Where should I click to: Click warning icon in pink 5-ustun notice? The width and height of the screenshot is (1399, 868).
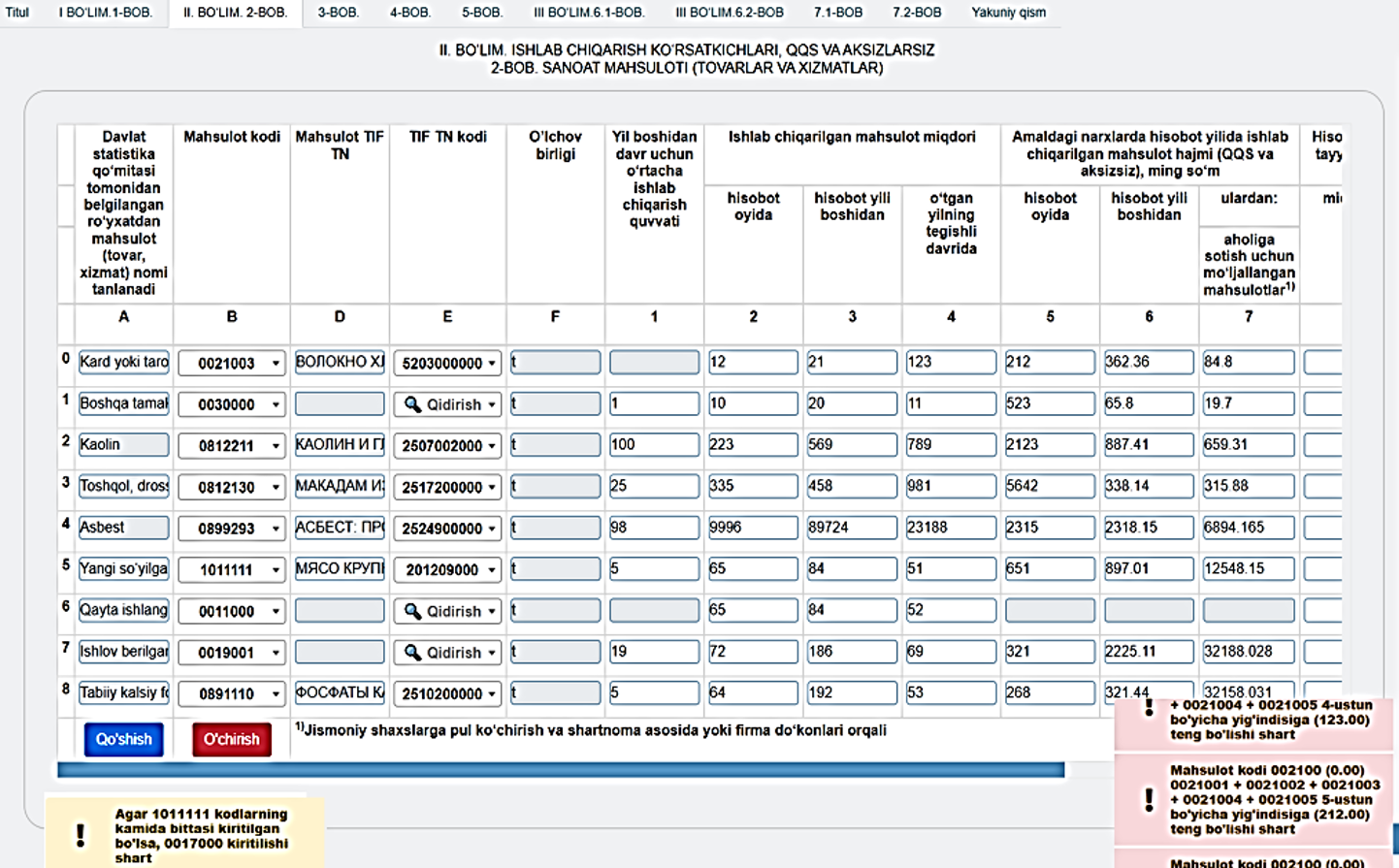pyautogui.click(x=1149, y=799)
